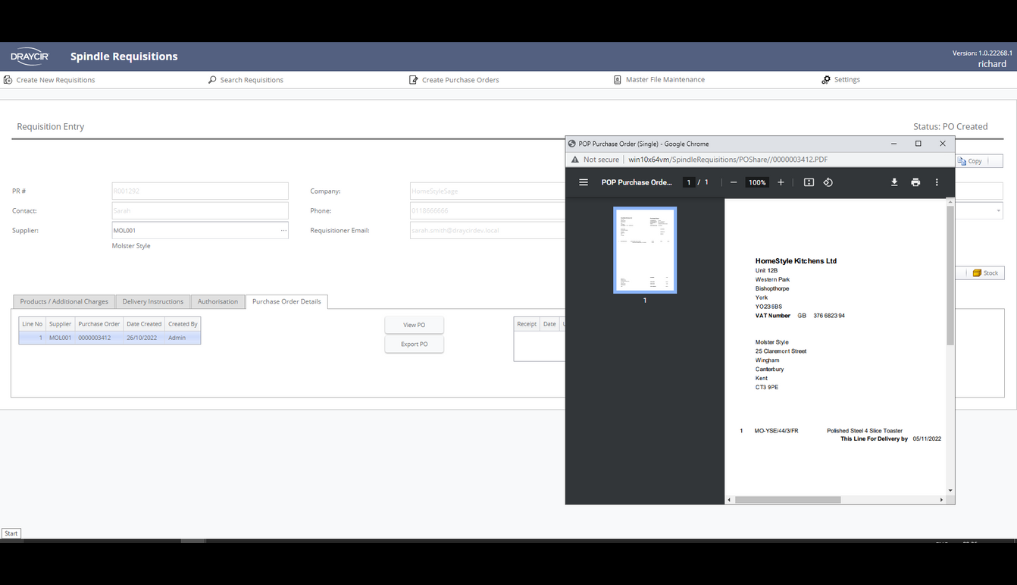Select the Purchase Order Details tab
This screenshot has height=585, width=1017.
[x=287, y=302]
